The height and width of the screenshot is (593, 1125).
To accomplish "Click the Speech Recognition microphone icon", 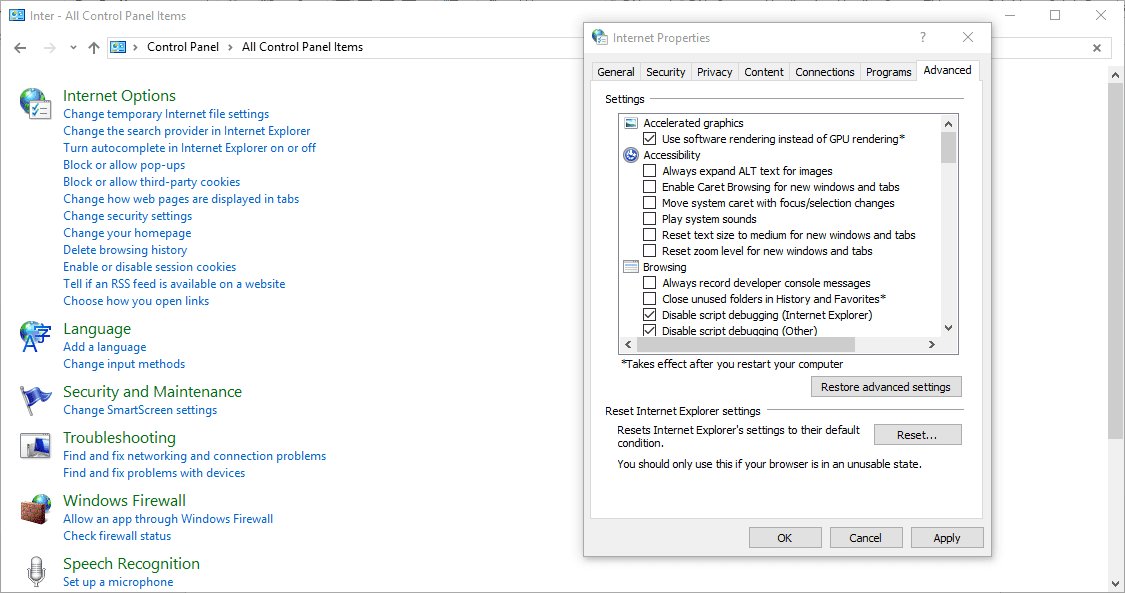I will [36, 571].
